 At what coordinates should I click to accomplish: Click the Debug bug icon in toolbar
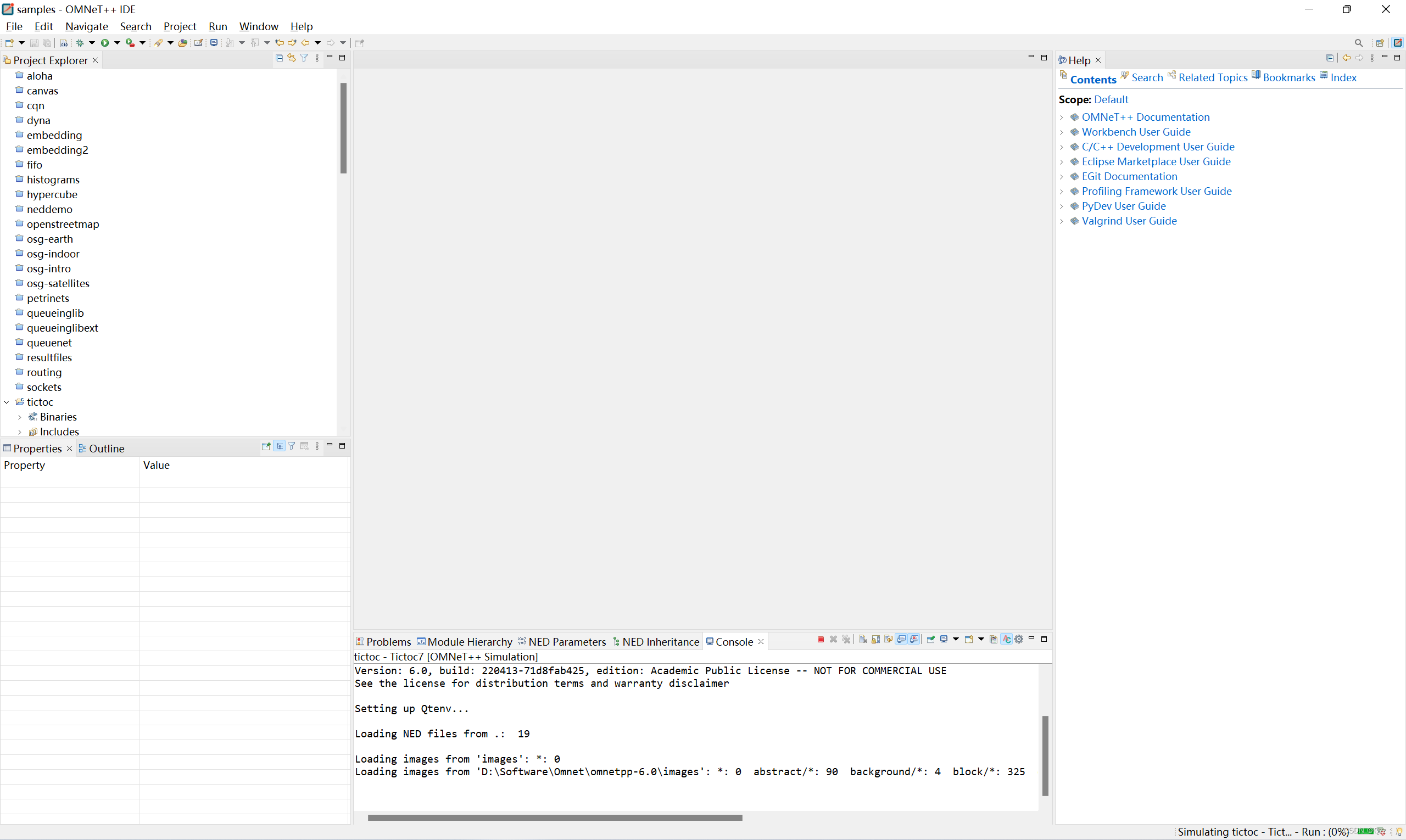coord(80,43)
